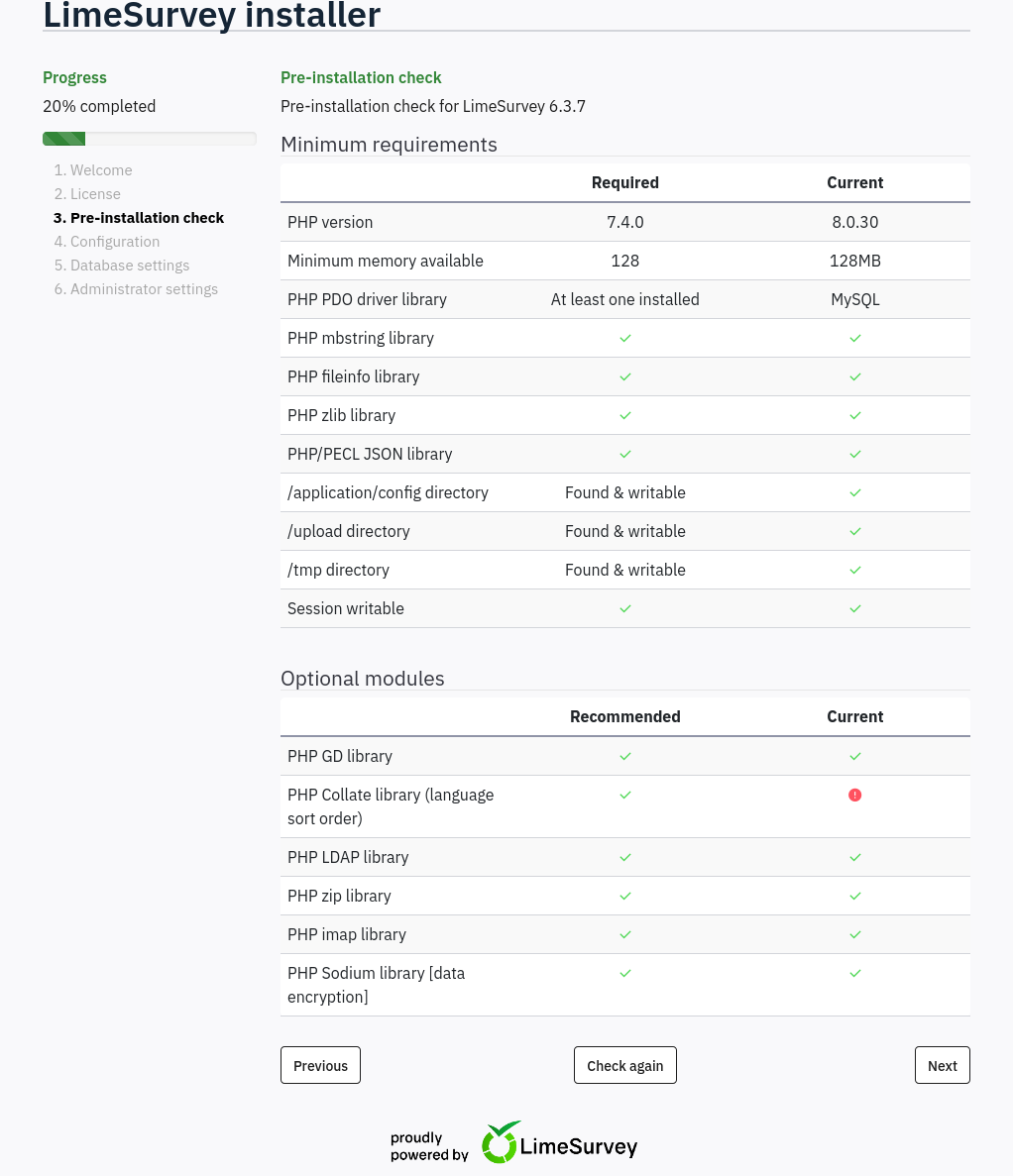Click the Current checkmark for PHP zip library
This screenshot has width=1013, height=1176.
click(854, 896)
